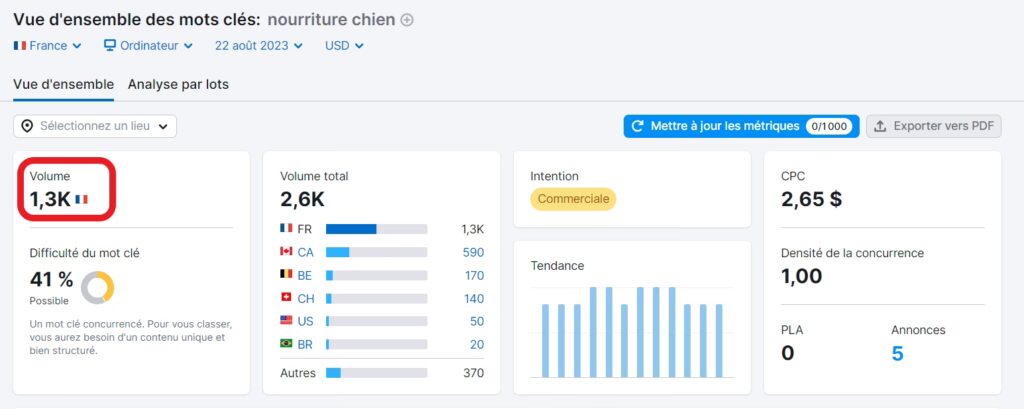Screen dimensions: 1024x409
Task: Click the Brazil flag icon in volume list
Action: tap(287, 344)
